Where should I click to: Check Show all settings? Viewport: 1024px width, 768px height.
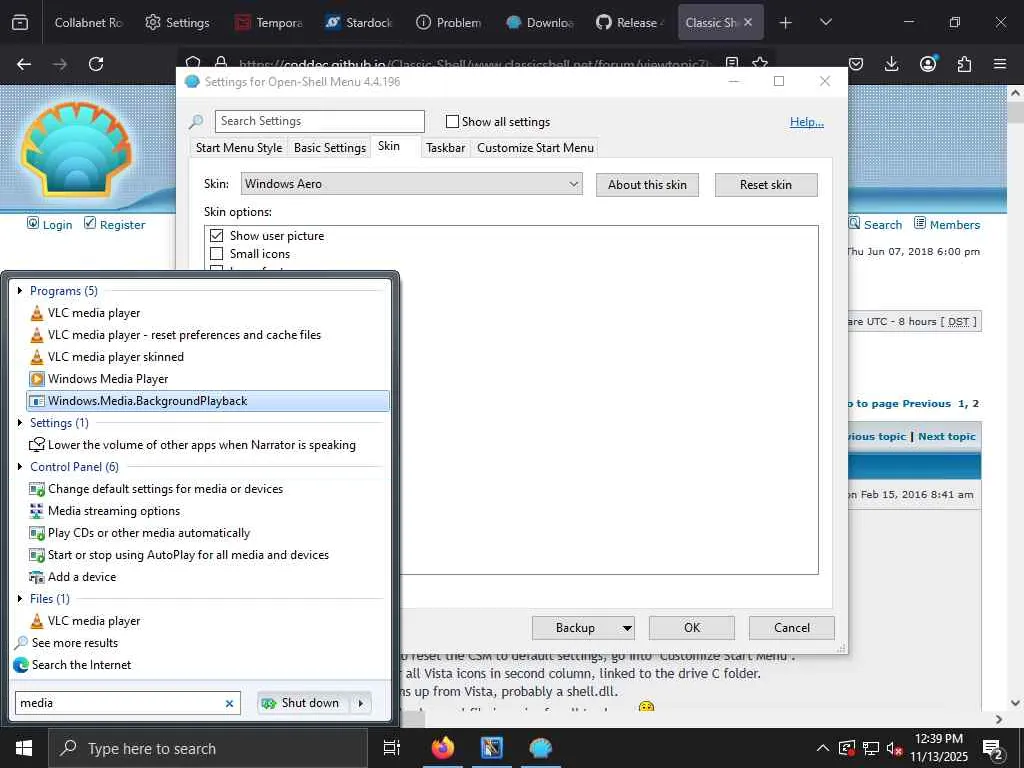pyautogui.click(x=452, y=121)
